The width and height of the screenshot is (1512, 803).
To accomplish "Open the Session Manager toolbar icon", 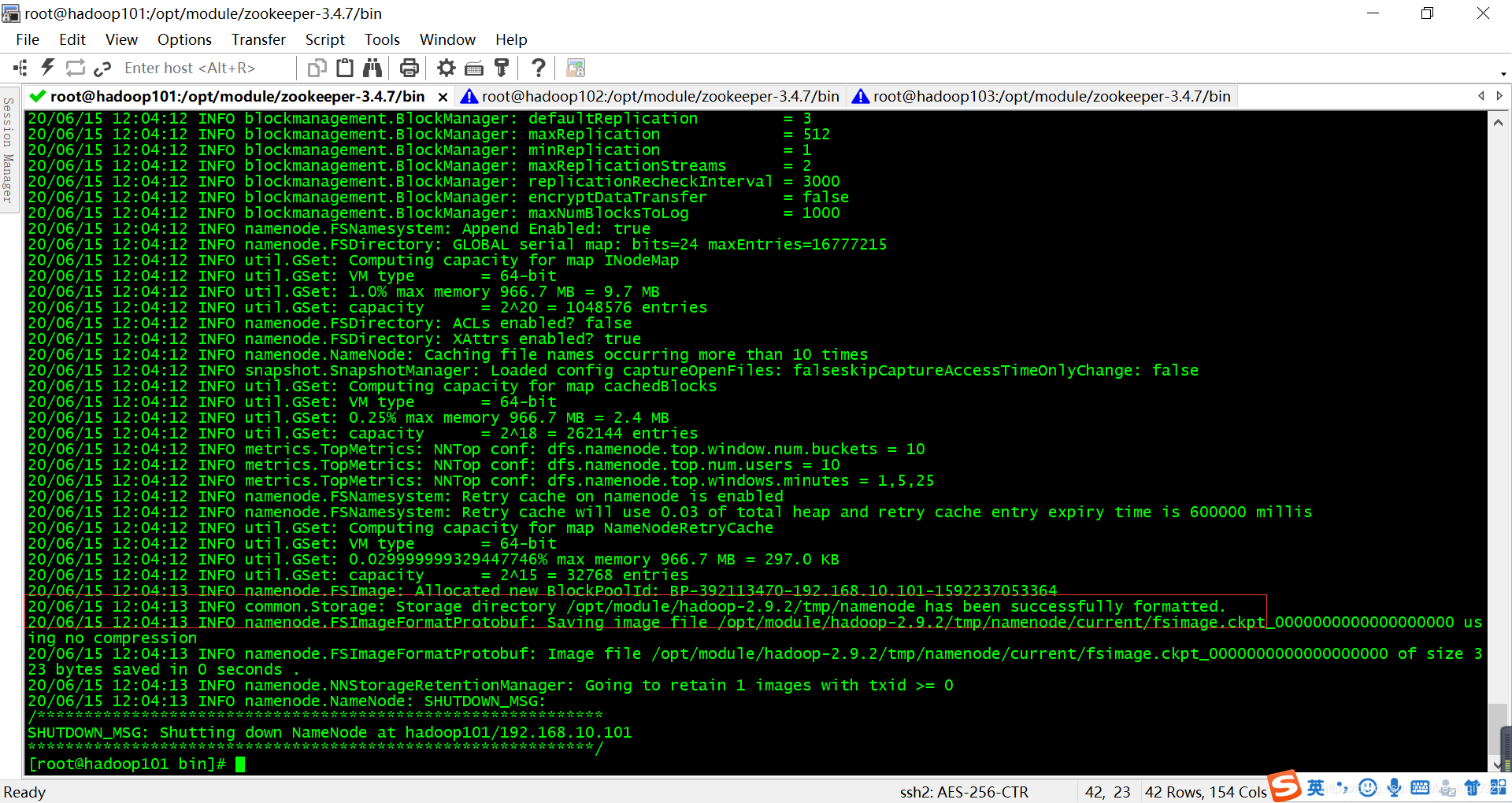I will pyautogui.click(x=20, y=68).
